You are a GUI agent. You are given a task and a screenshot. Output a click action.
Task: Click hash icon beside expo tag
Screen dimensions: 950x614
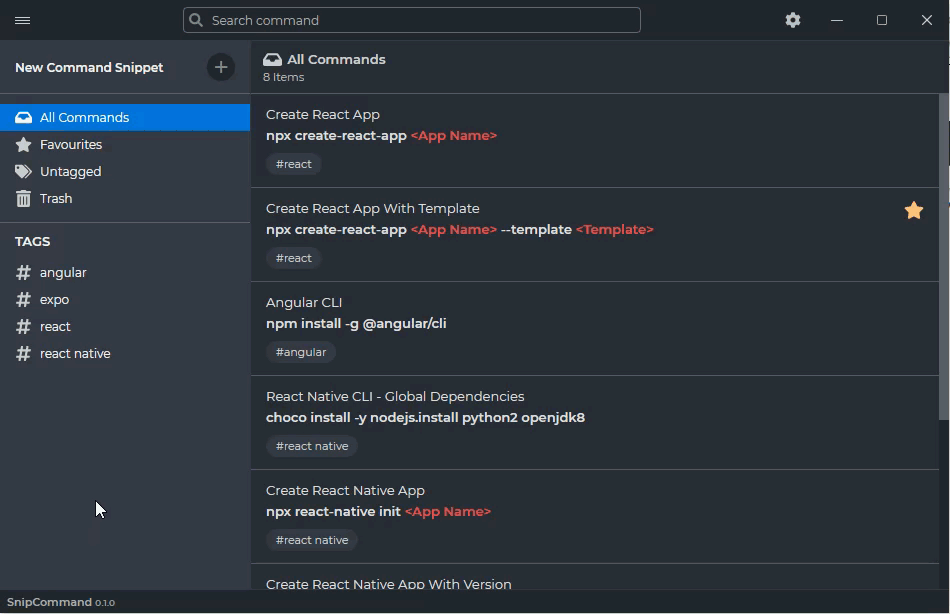pyautogui.click(x=23, y=299)
